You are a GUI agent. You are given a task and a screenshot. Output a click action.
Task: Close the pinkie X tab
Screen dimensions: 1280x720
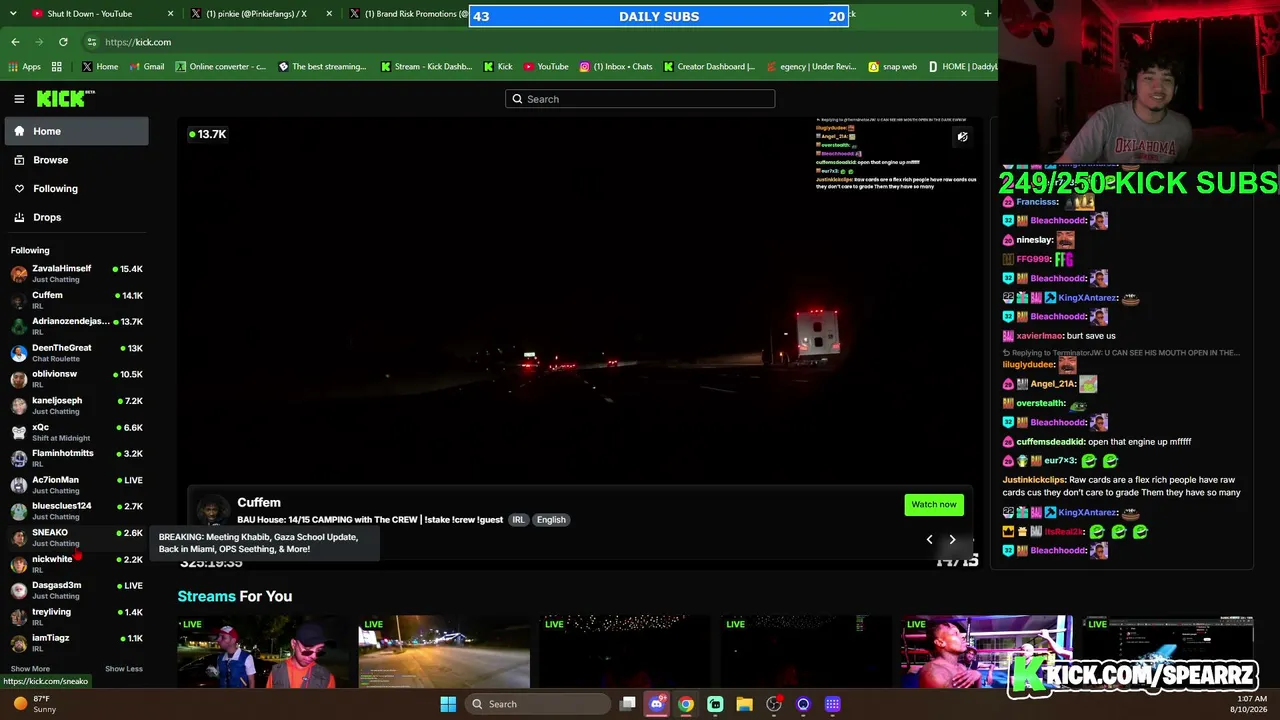point(330,14)
